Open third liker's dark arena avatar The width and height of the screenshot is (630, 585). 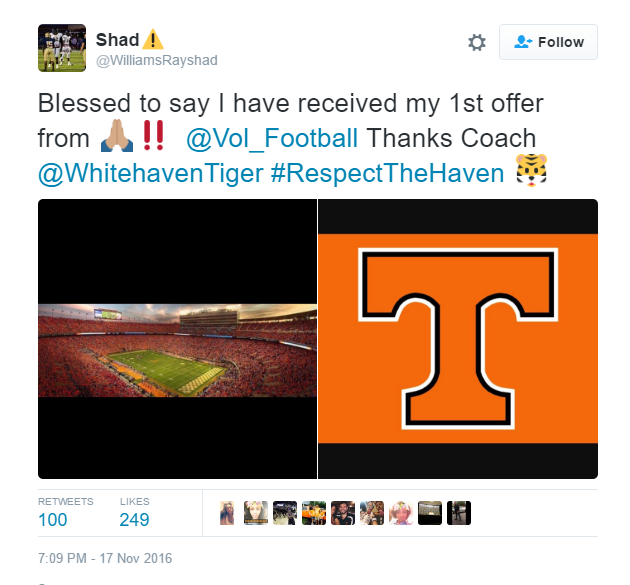pyautogui.click(x=285, y=513)
